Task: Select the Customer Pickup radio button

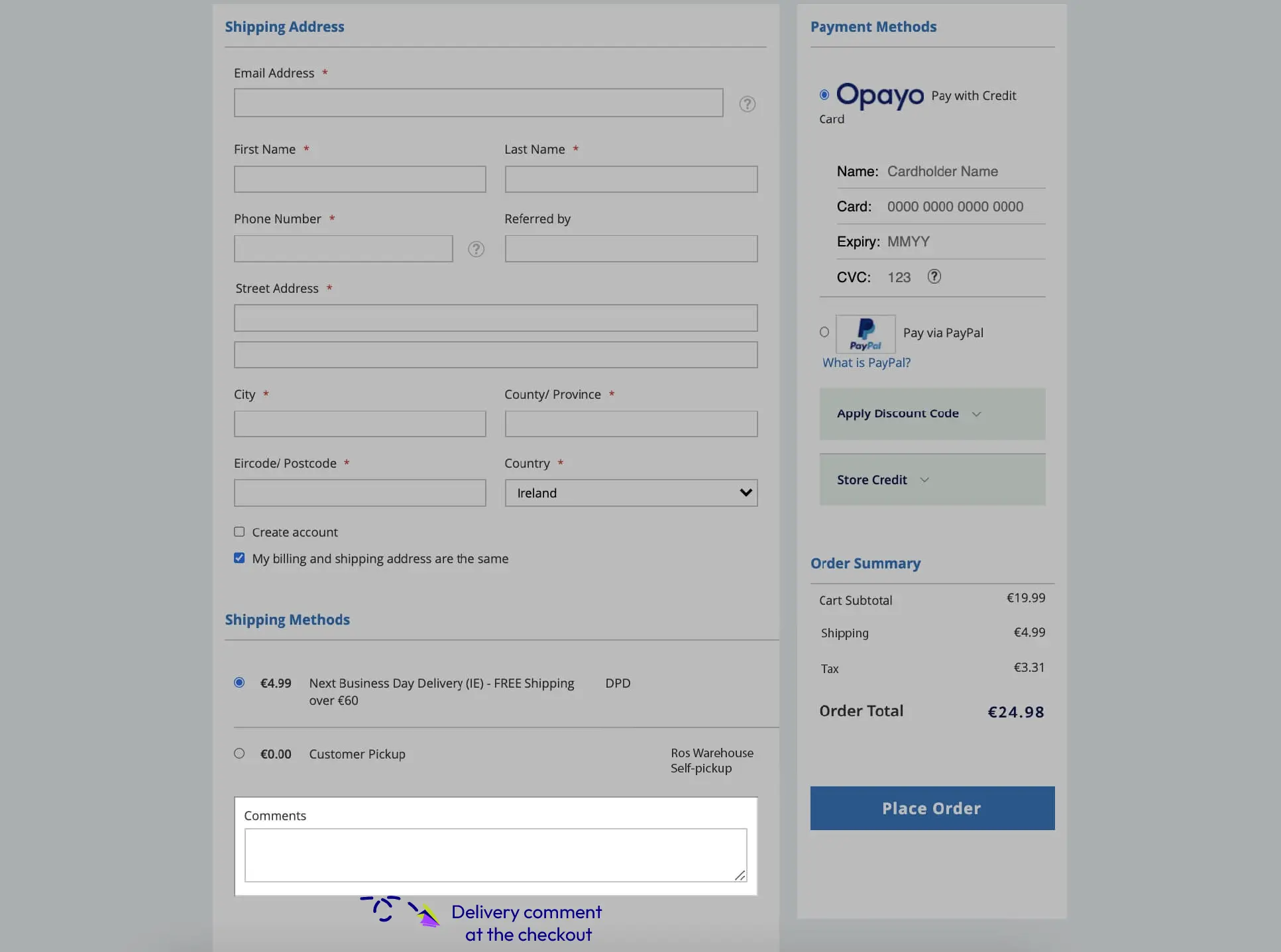Action: [x=239, y=753]
